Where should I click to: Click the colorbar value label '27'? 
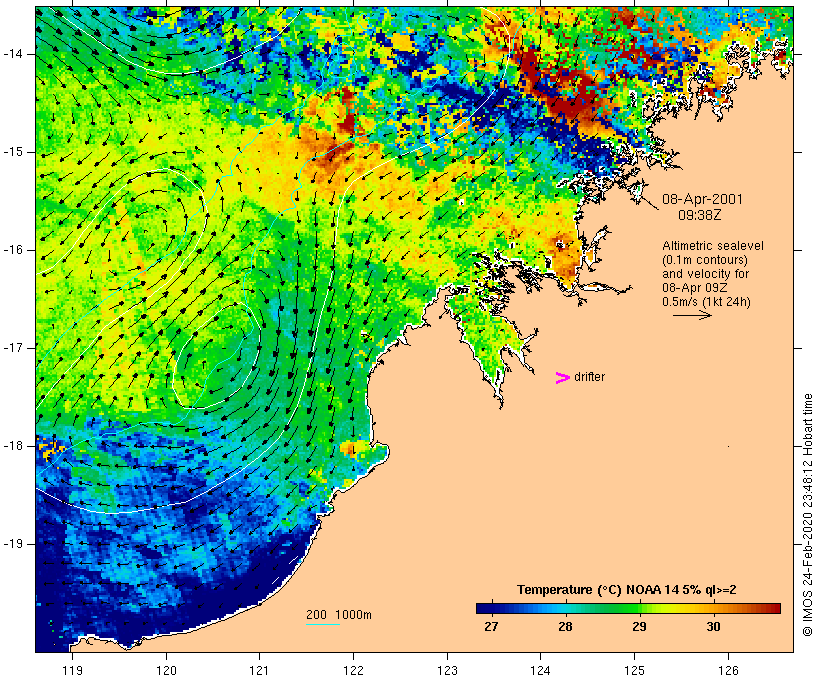pos(492,627)
